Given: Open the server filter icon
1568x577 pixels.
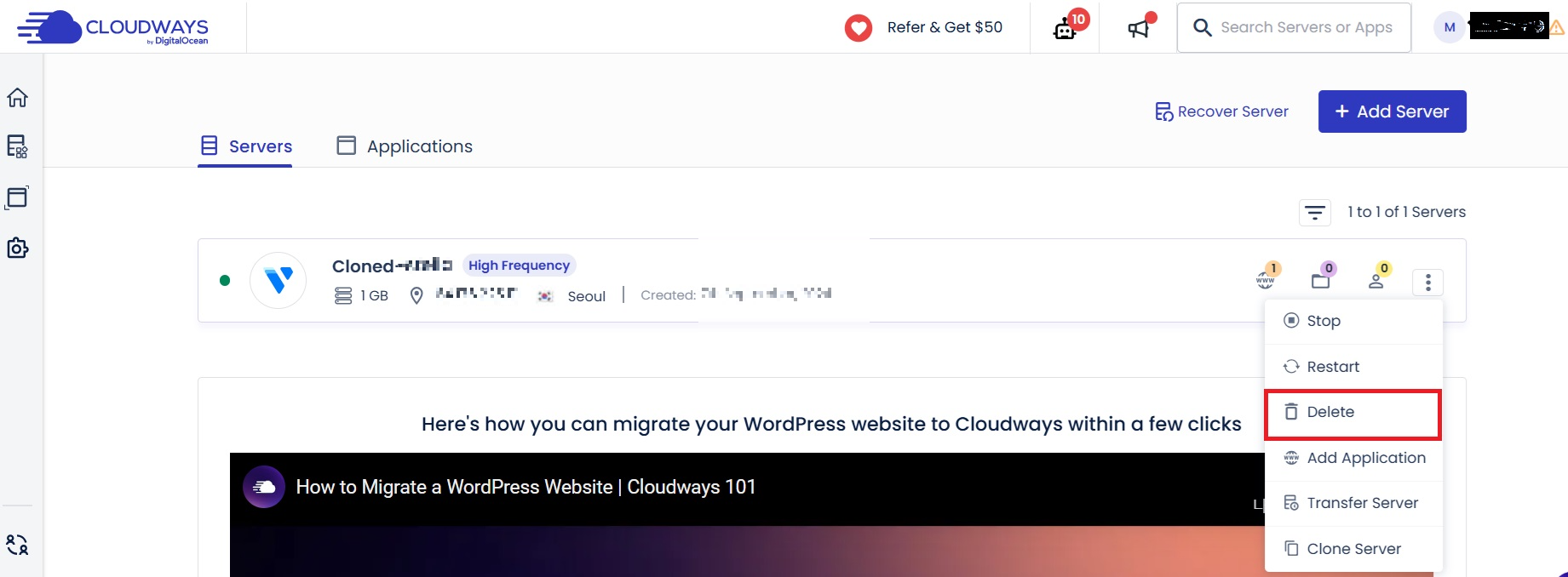Looking at the screenshot, I should coord(1315,212).
